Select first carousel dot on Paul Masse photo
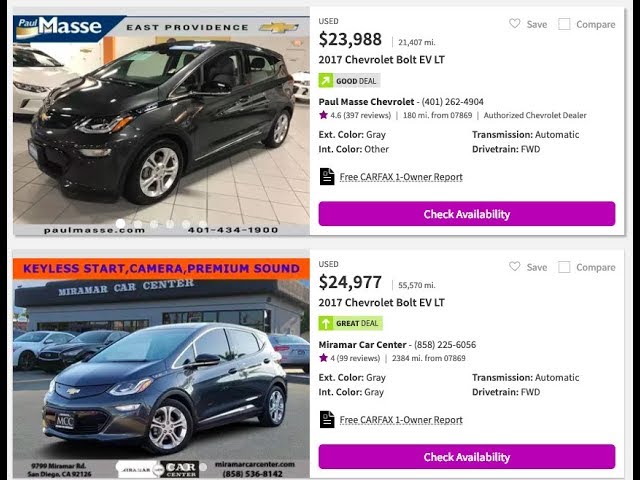 (120, 223)
